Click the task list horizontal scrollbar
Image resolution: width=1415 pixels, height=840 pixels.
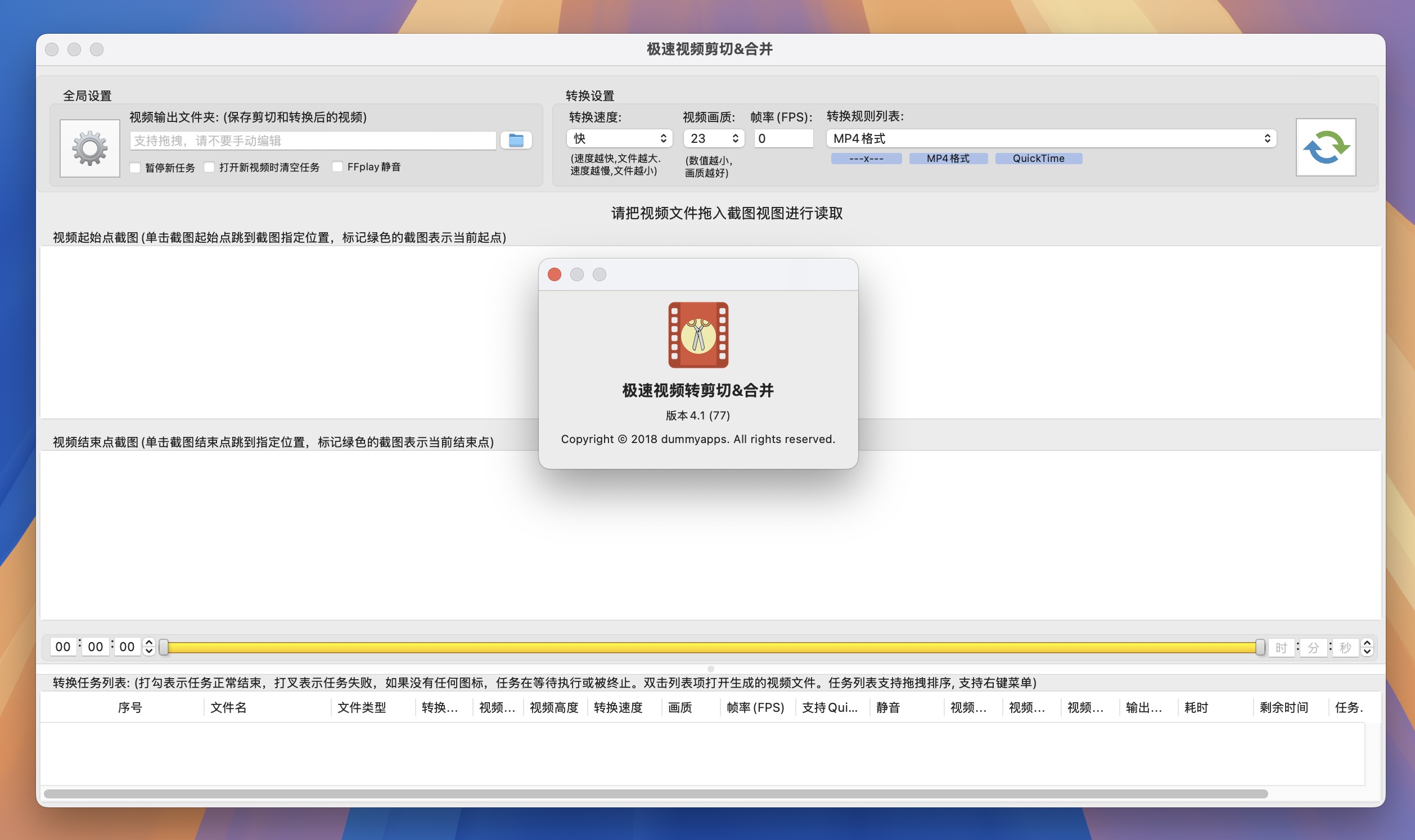click(x=655, y=793)
